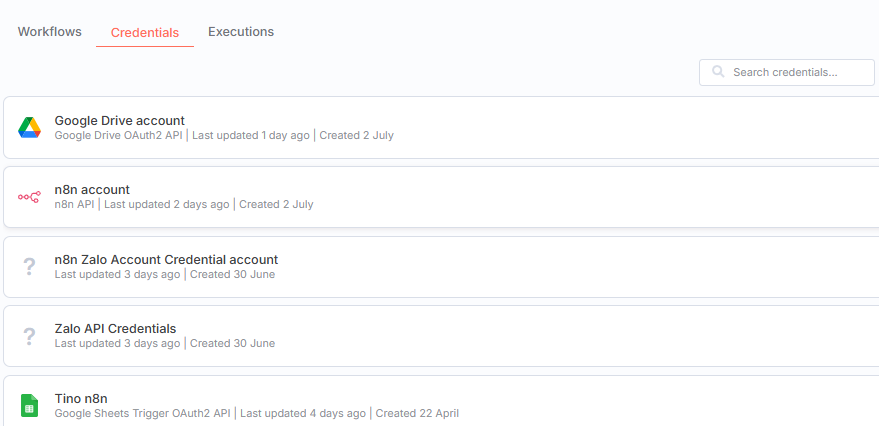Open the Executions tab
This screenshot has height=426, width=879.
pyautogui.click(x=241, y=31)
